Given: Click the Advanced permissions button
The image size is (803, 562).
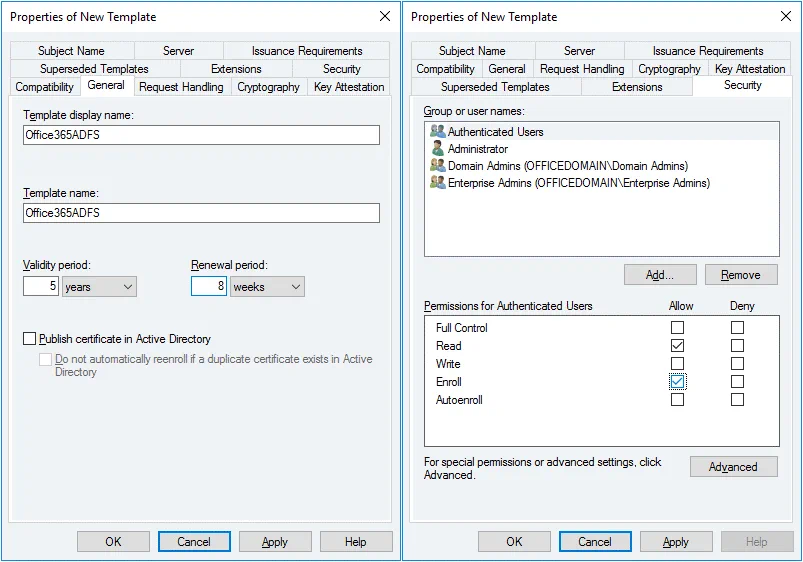Looking at the screenshot, I should [x=733, y=467].
